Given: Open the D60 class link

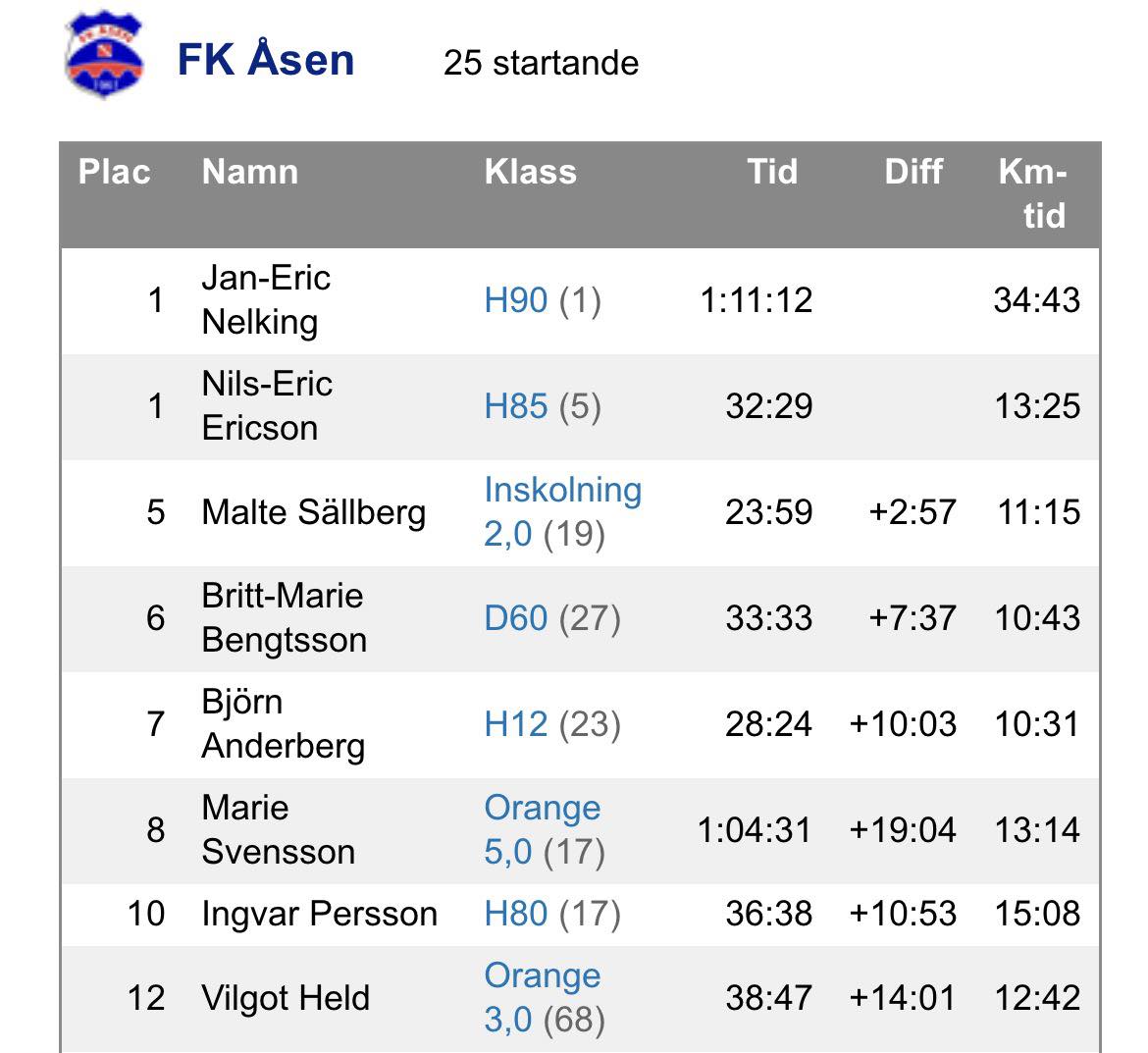Looking at the screenshot, I should tap(515, 618).
